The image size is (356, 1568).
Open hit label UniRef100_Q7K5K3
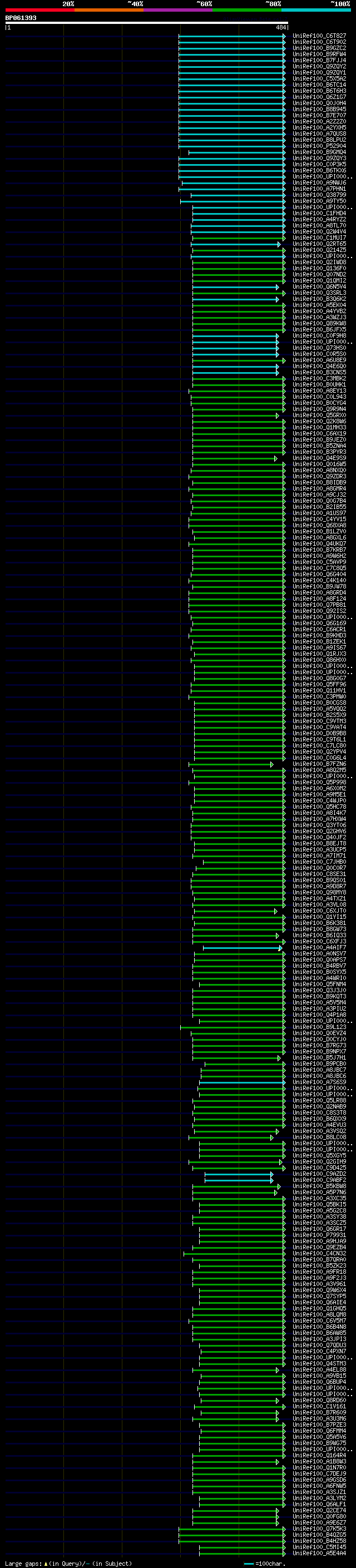(319, 1529)
